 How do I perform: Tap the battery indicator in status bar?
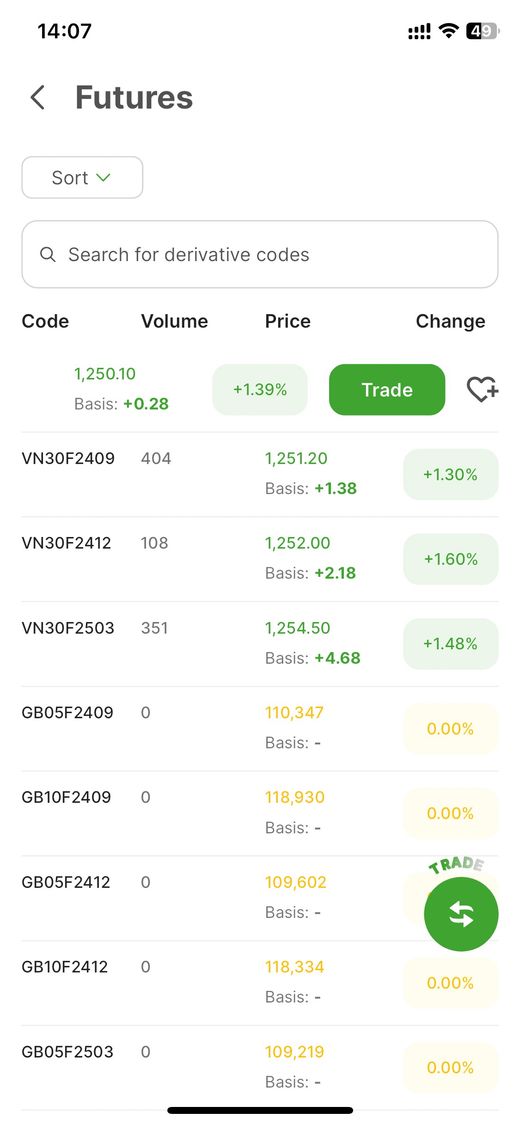(482, 31)
